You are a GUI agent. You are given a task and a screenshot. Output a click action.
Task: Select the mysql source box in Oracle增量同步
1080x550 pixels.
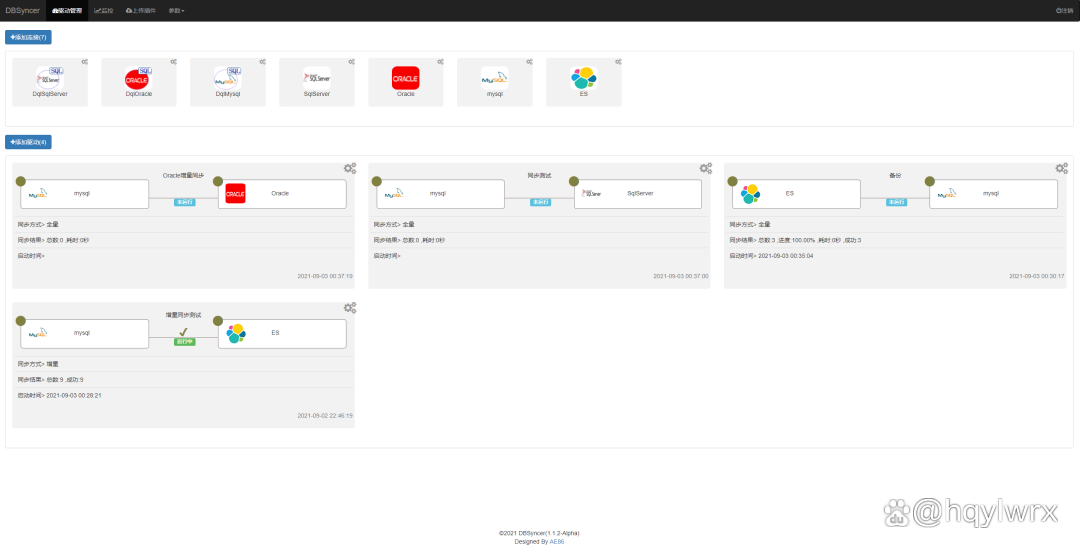pos(85,194)
